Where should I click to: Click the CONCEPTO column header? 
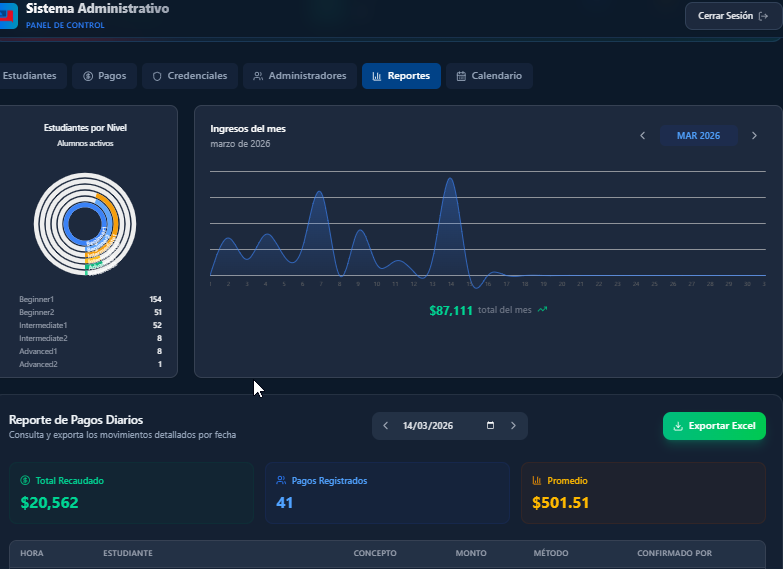[375, 554]
